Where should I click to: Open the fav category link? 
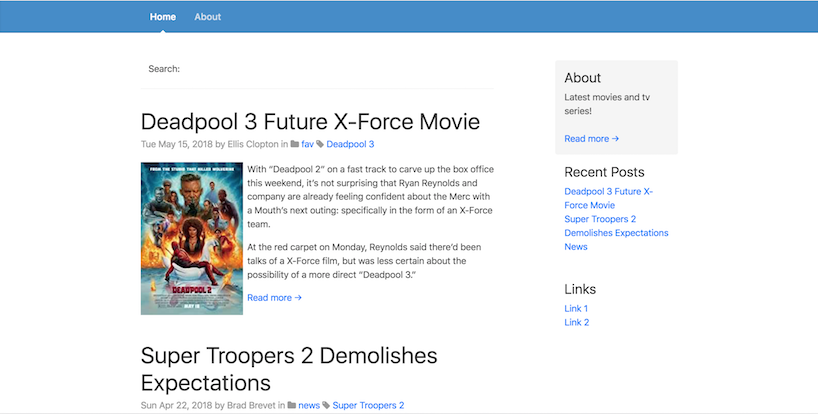click(308, 144)
